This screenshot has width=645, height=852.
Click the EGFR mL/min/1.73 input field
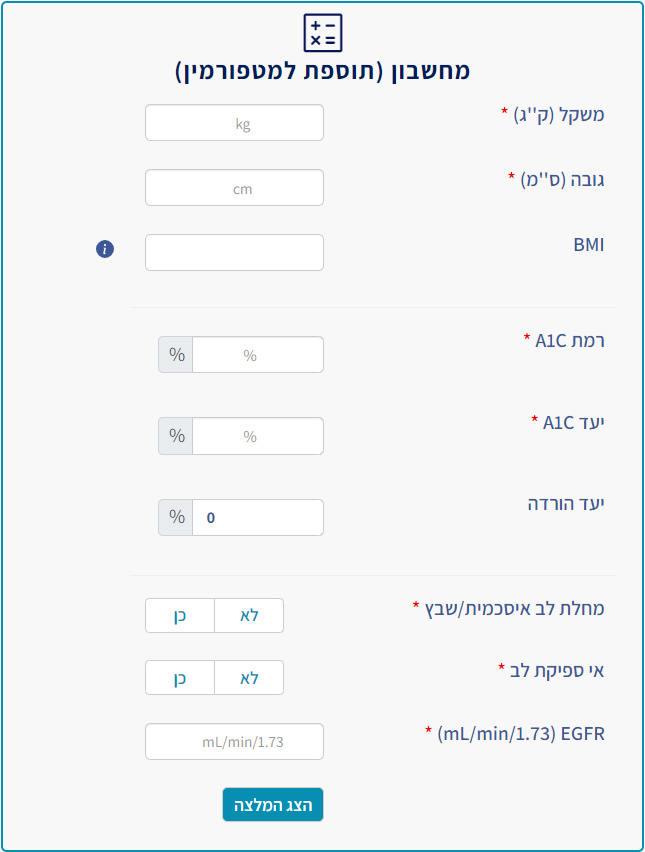click(x=234, y=741)
